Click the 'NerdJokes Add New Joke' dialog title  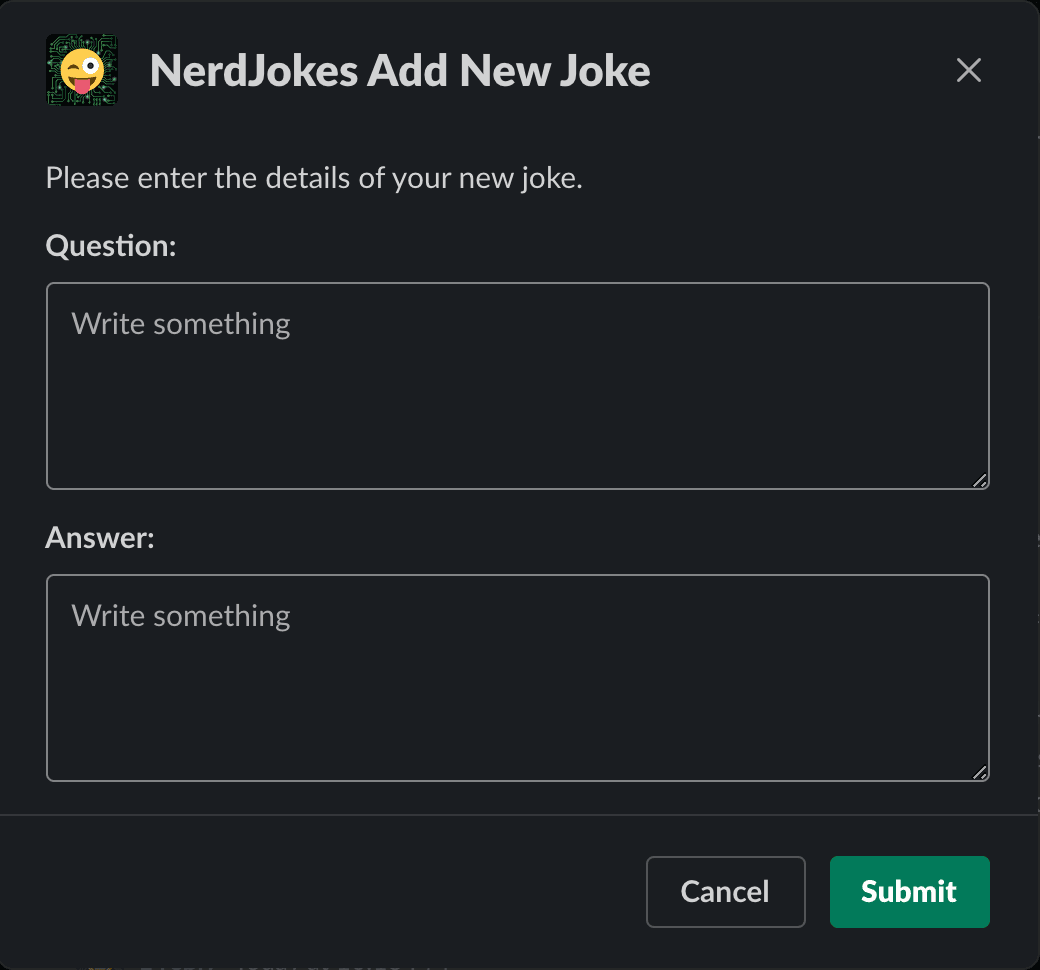pos(399,70)
